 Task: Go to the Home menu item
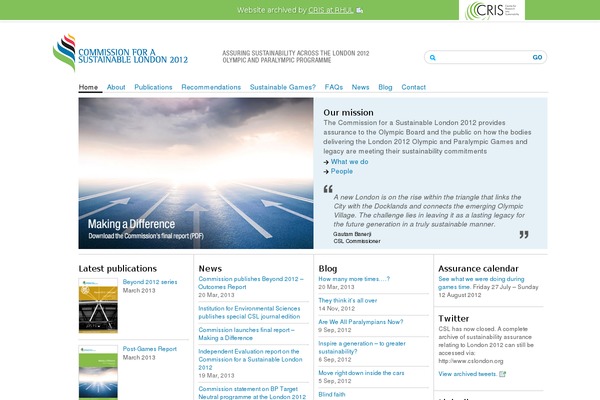(x=88, y=87)
